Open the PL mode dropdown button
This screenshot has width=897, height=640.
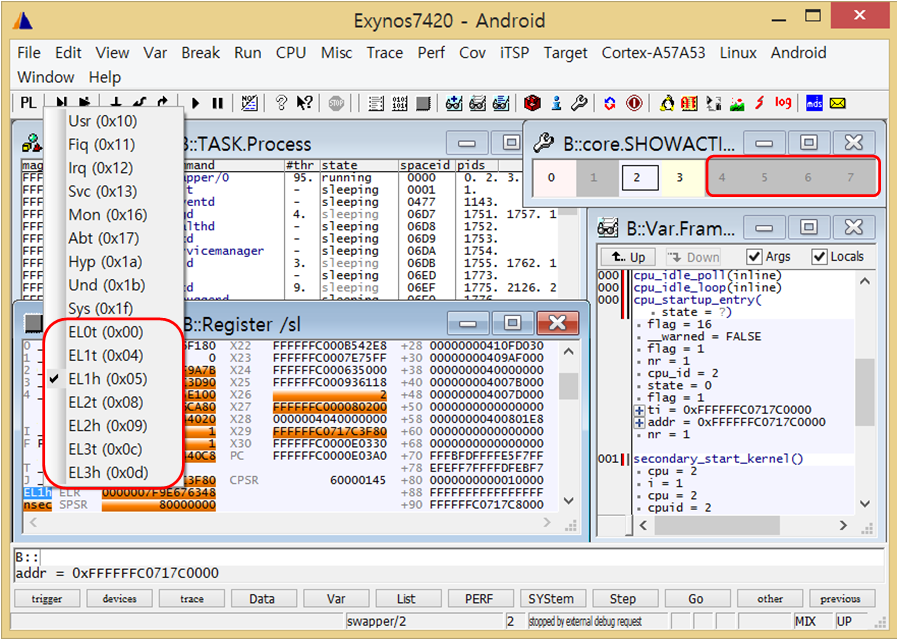(x=28, y=103)
